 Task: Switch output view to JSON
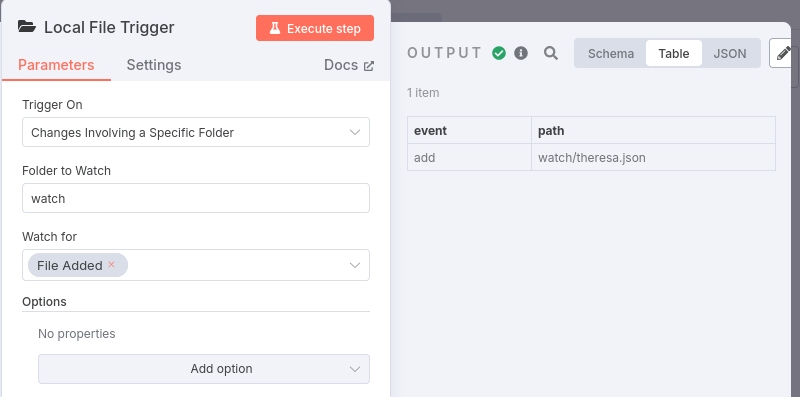pos(730,54)
